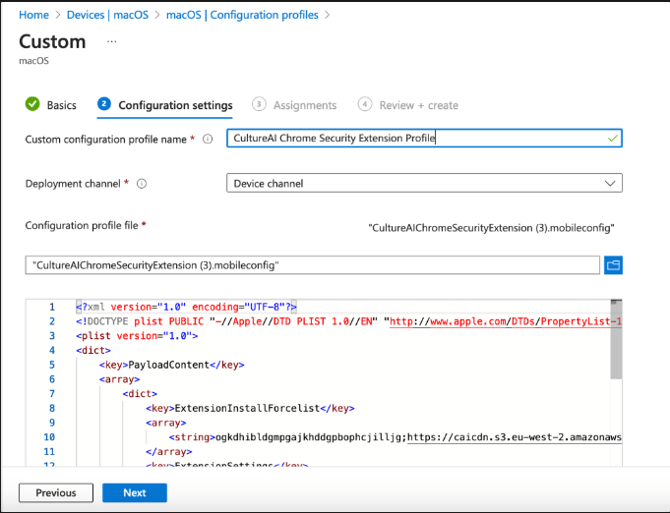The width and height of the screenshot is (670, 513).
Task: Click the step 2 Configuration settings circle icon
Action: 104,105
